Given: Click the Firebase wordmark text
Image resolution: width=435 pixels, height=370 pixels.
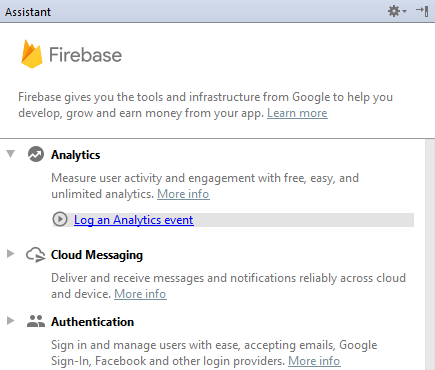Looking at the screenshot, I should (x=86, y=55).
